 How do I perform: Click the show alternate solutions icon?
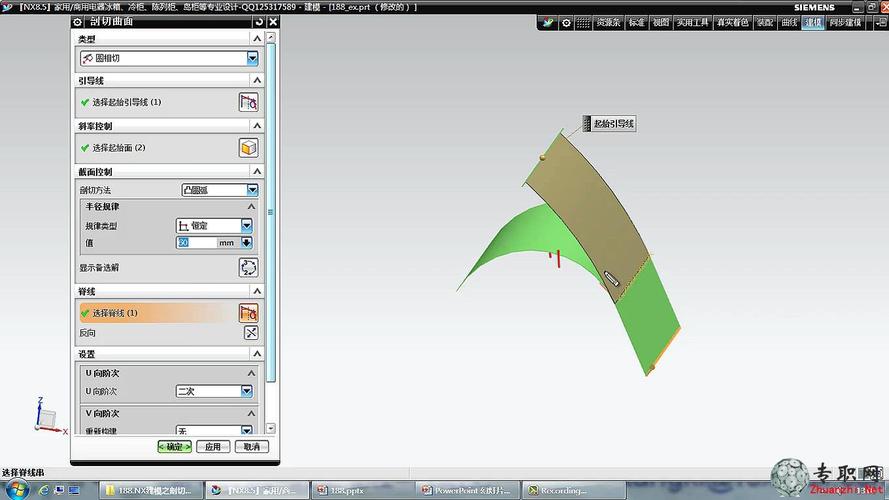point(248,268)
